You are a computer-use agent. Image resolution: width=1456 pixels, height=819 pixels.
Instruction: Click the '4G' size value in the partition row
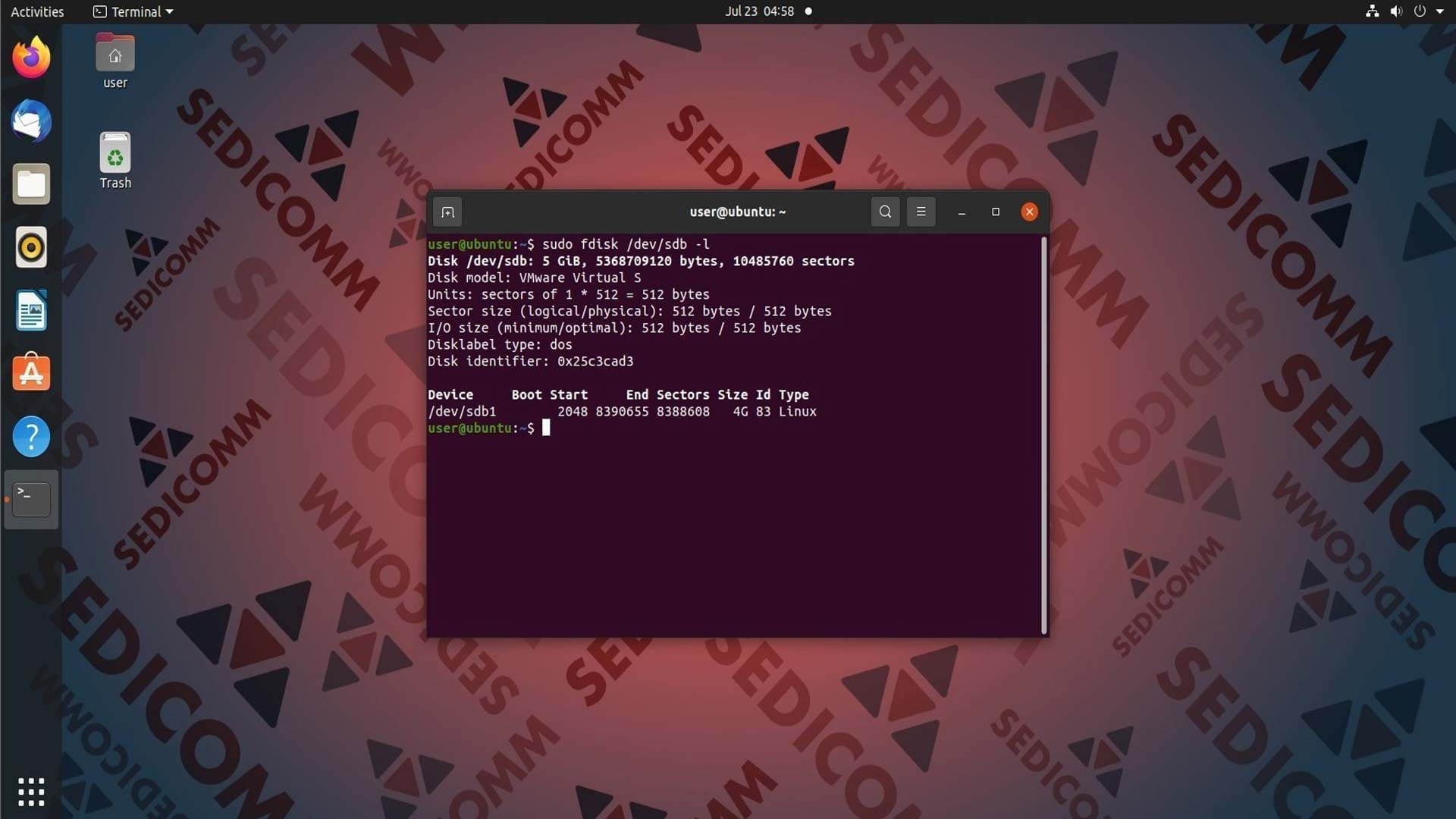(x=740, y=411)
